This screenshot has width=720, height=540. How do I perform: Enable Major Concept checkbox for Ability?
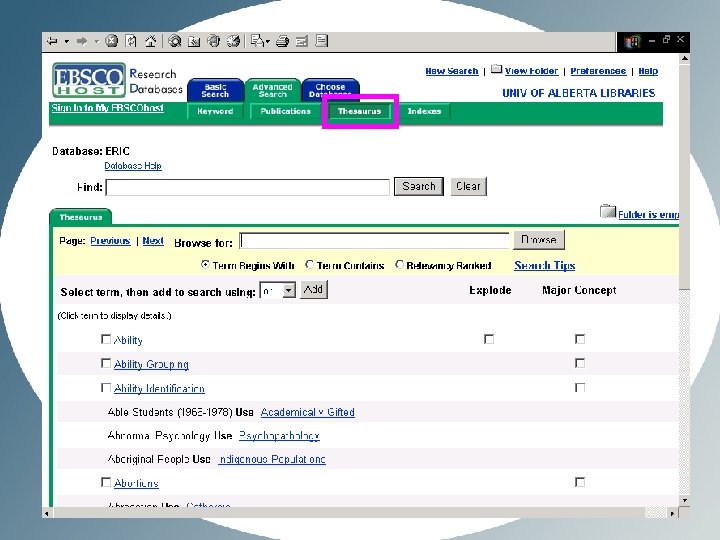pyautogui.click(x=580, y=339)
